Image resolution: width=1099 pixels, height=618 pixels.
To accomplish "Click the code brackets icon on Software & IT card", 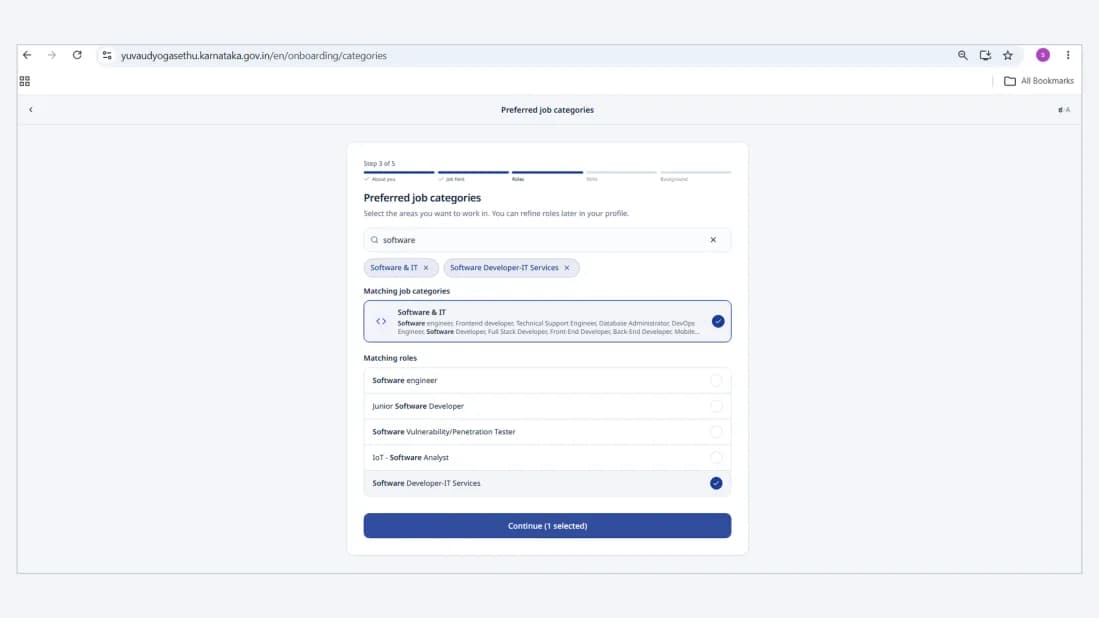I will 381,322.
